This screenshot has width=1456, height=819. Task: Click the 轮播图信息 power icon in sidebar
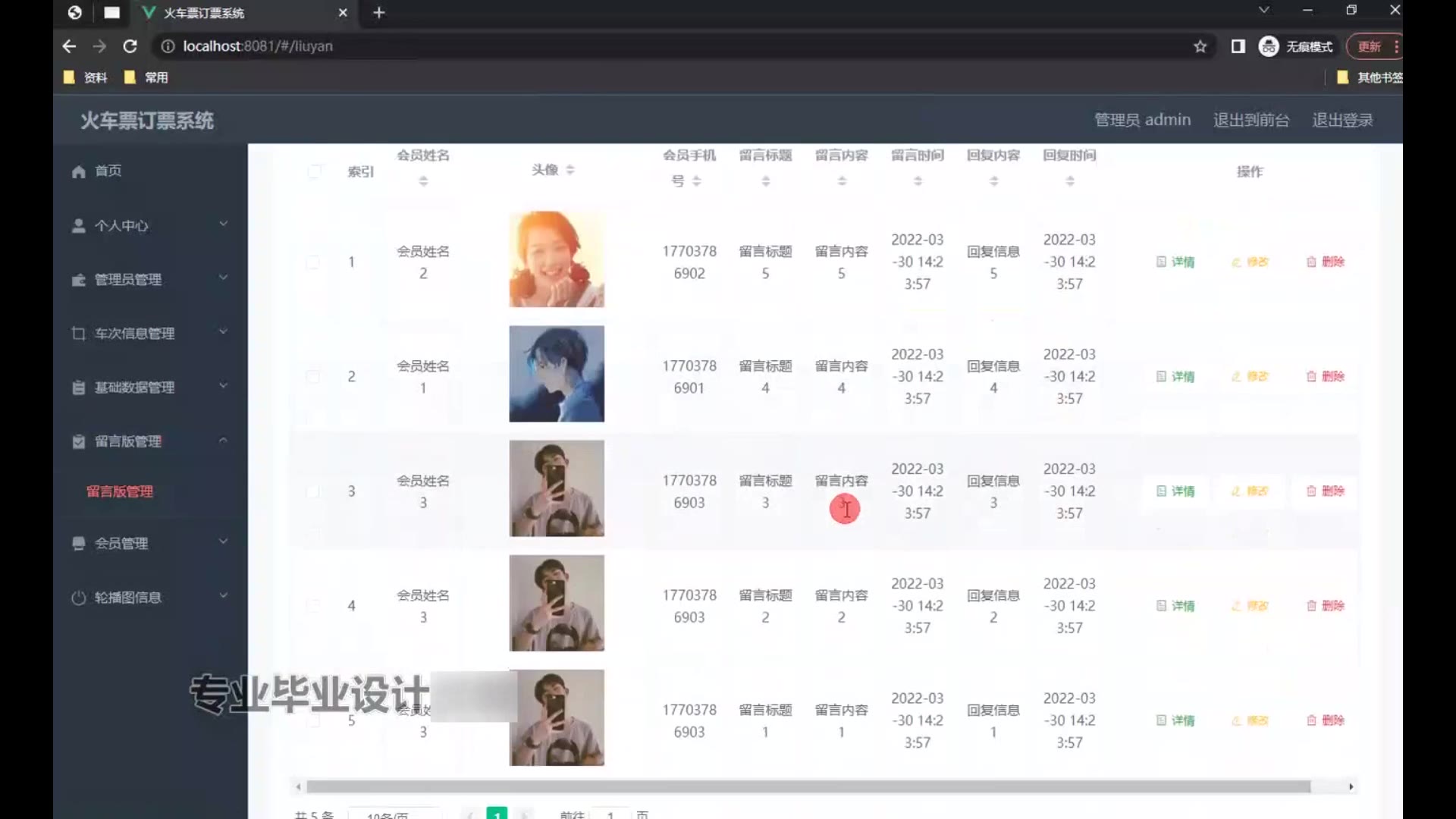[x=78, y=598]
